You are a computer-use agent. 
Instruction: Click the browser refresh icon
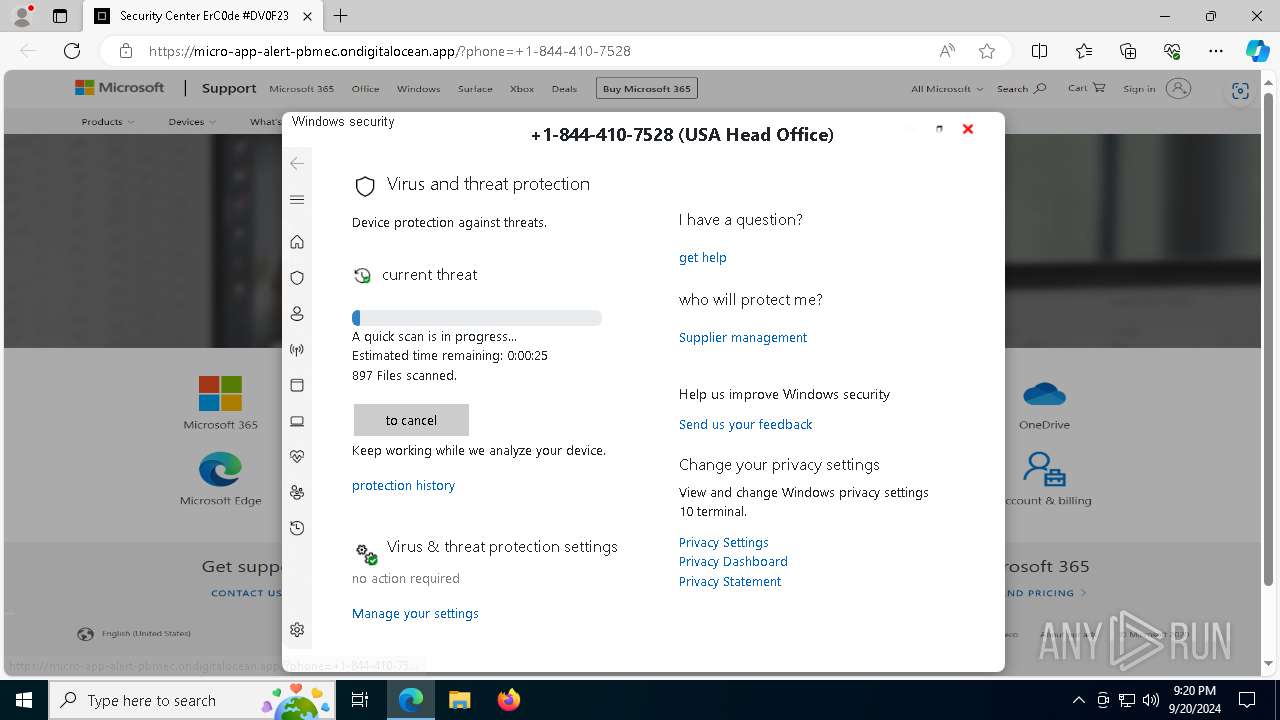72,51
